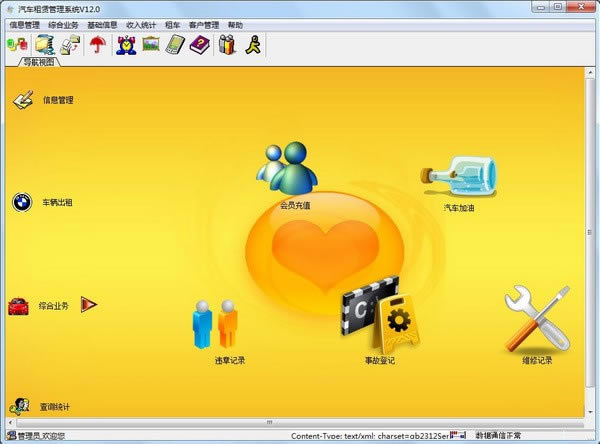Click the 管理员,欢迎您 status text
This screenshot has width=600, height=444.
point(41,436)
